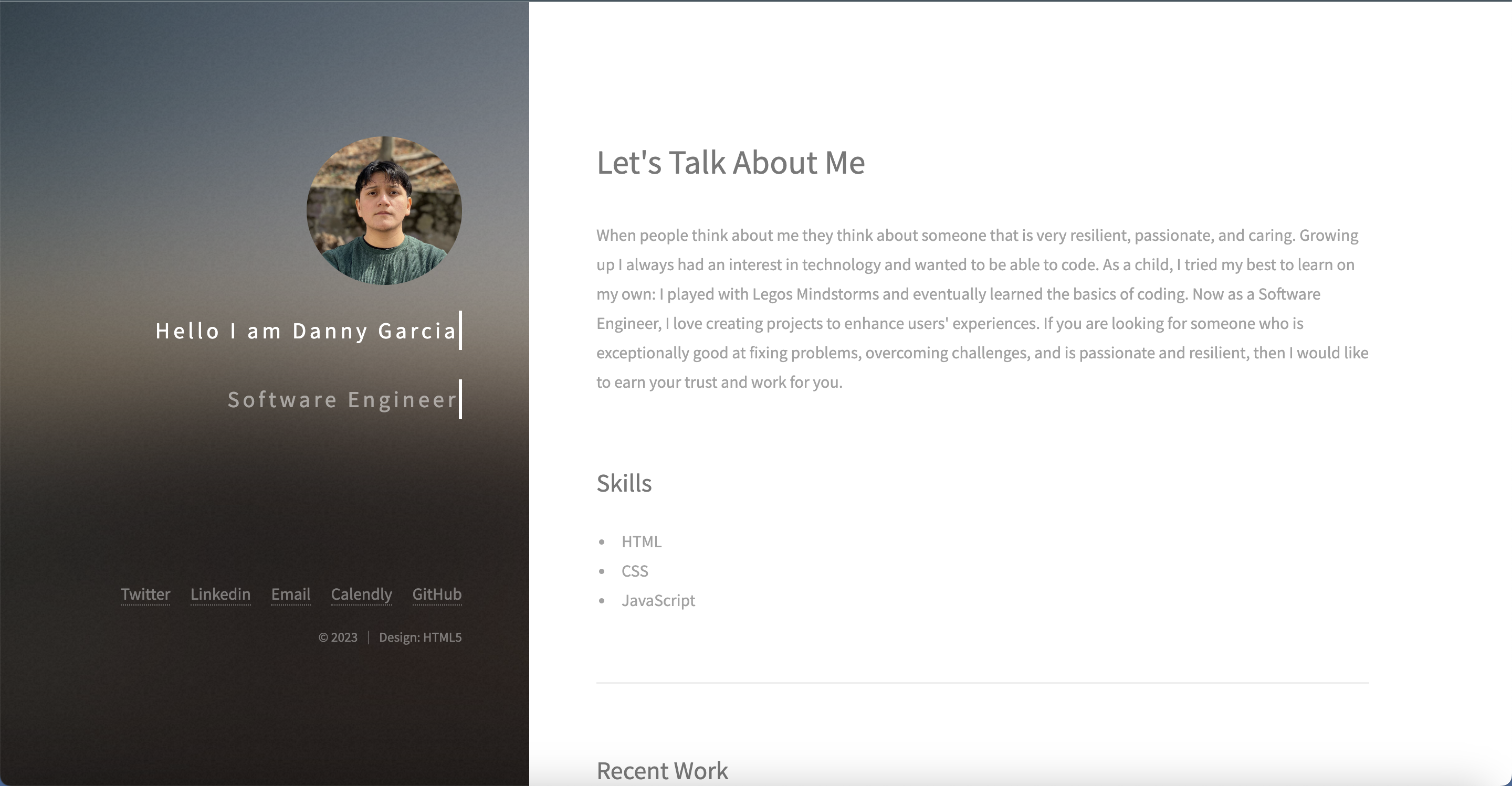The height and width of the screenshot is (786, 1512).
Task: Visit the GitHub profile link
Action: coord(437,594)
